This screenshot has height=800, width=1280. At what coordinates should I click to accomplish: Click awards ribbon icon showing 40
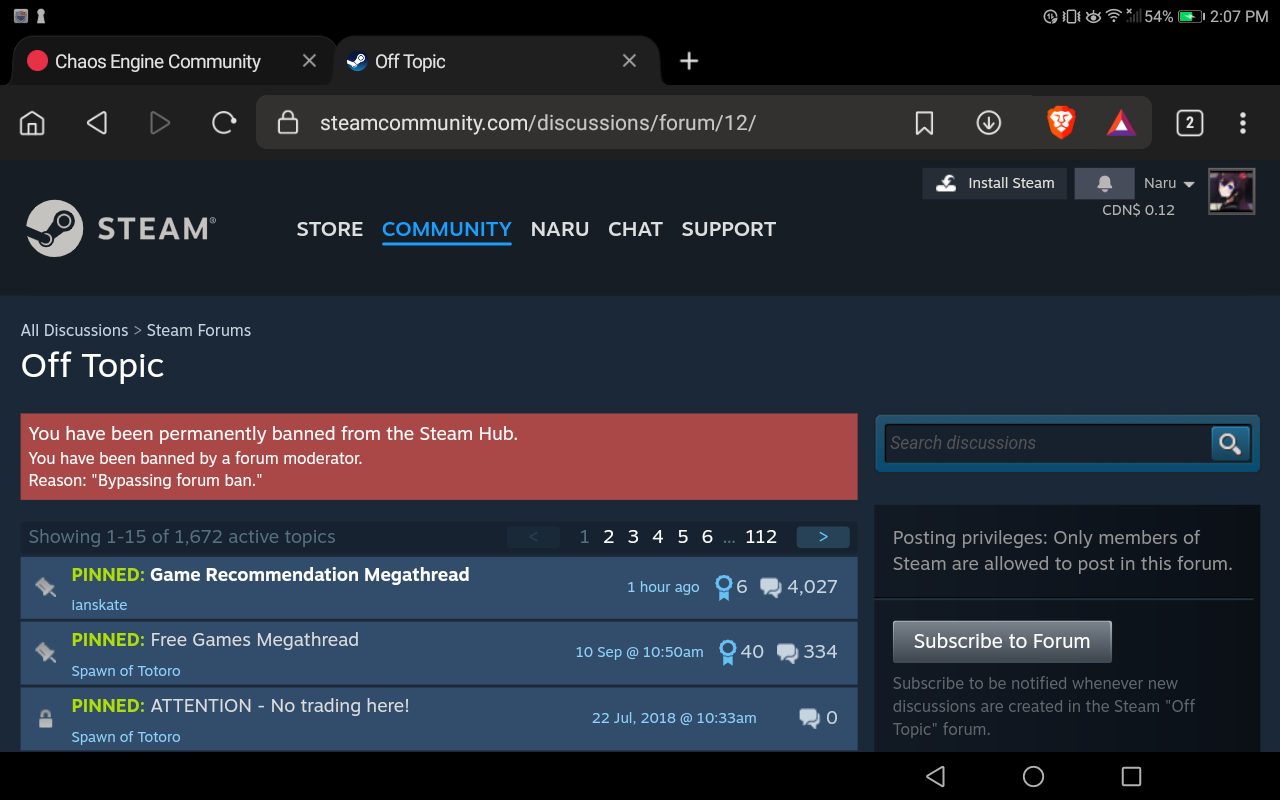728,653
